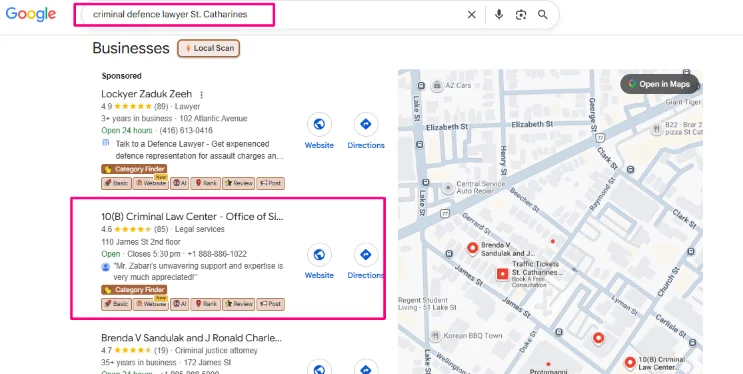Click the Sponsored label
Screen dimensions: 743x374
(x=121, y=76)
